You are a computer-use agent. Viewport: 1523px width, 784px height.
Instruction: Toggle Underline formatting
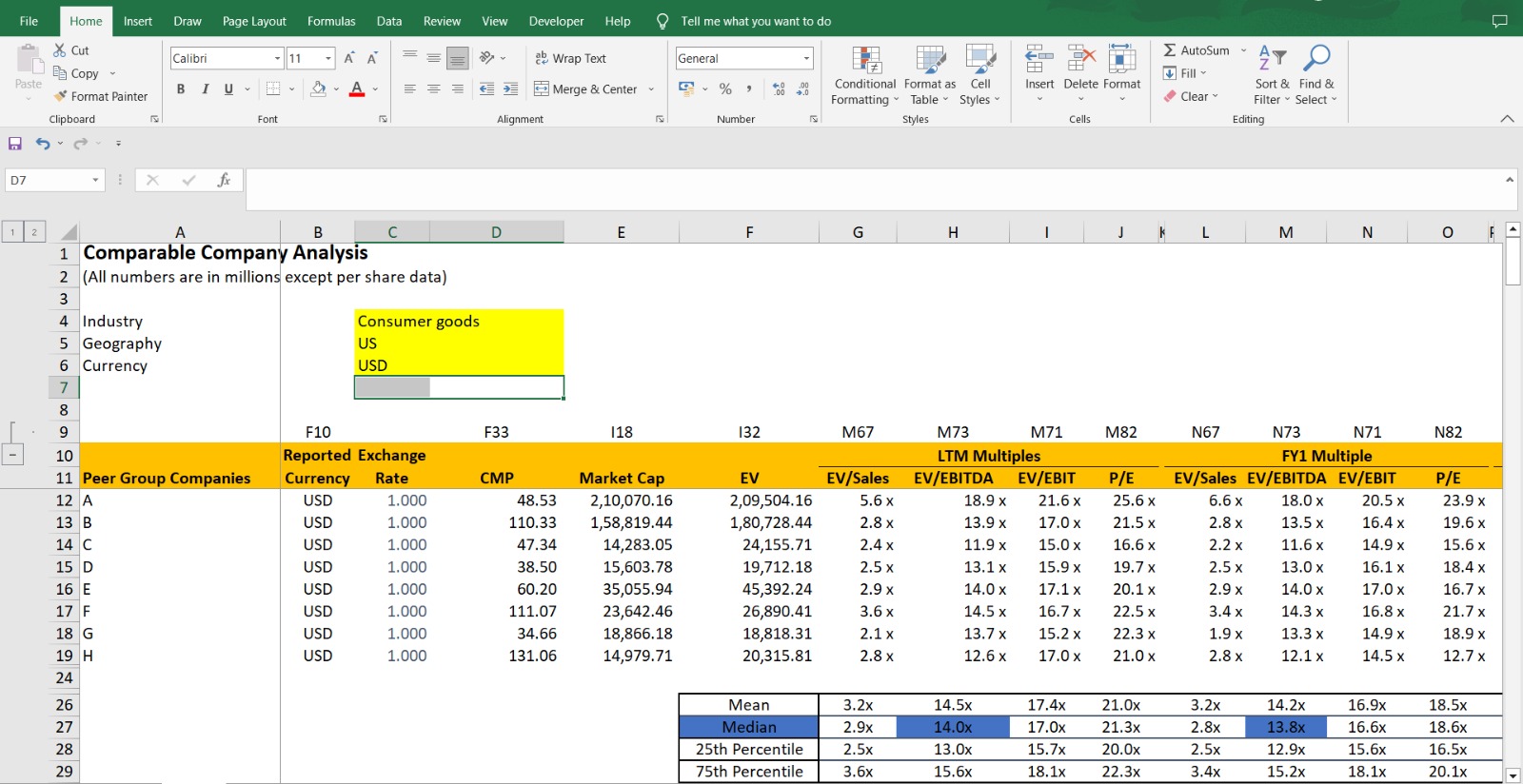click(x=228, y=88)
